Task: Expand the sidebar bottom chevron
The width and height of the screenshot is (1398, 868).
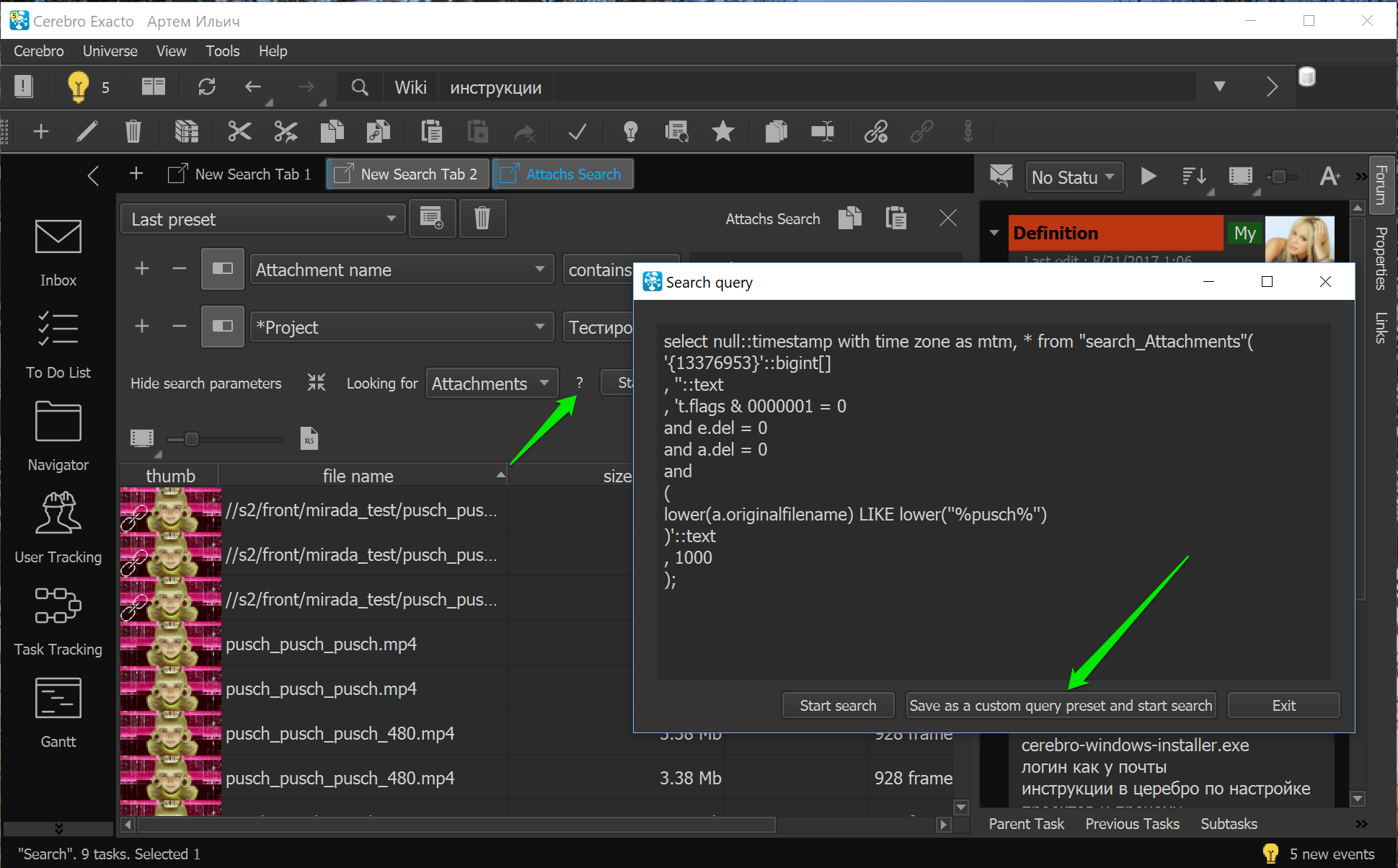Action: click(x=58, y=828)
